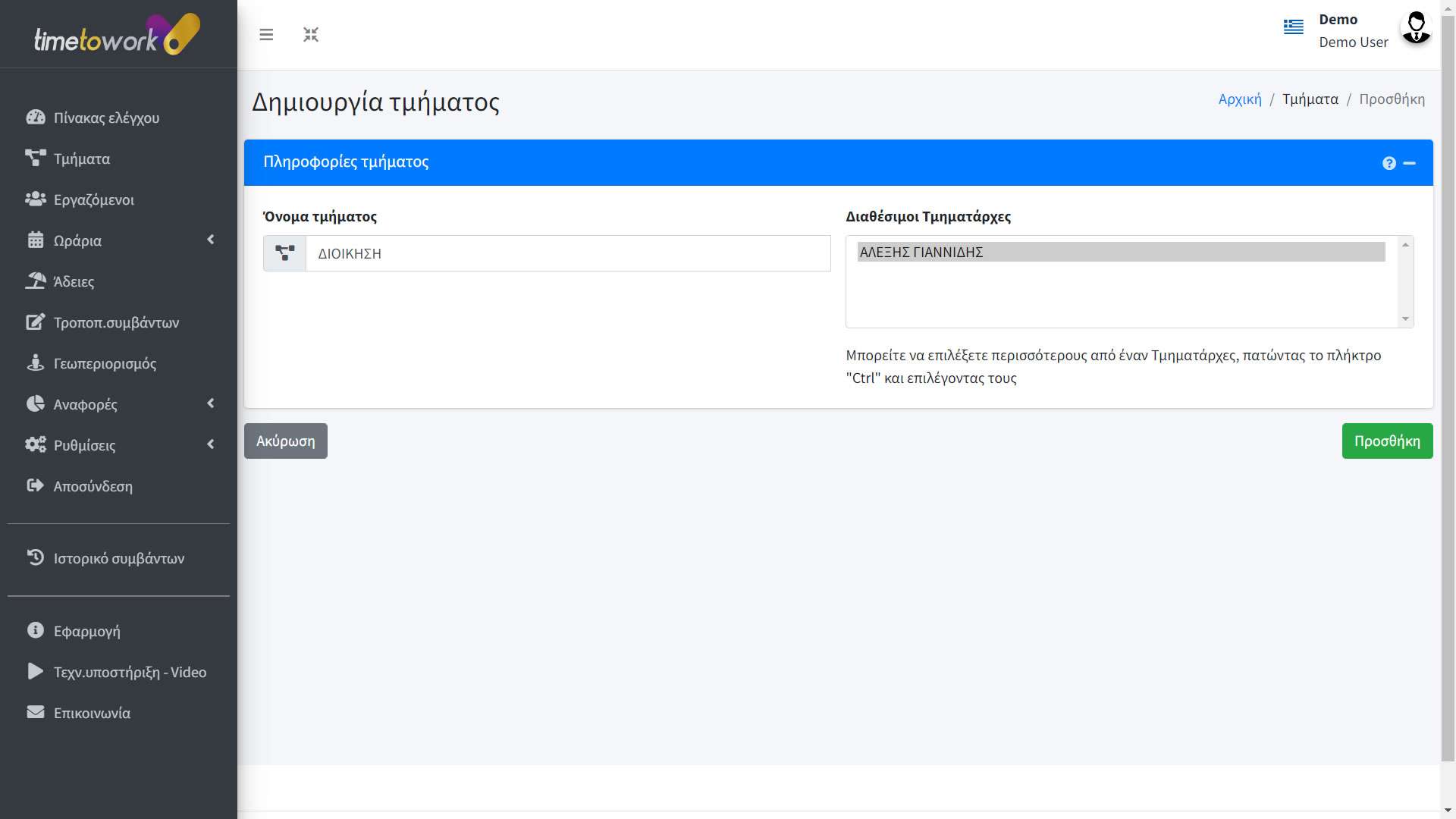Click the Όνομα τμήματος text field
Screen dimensions: 1456x819
[x=567, y=253]
